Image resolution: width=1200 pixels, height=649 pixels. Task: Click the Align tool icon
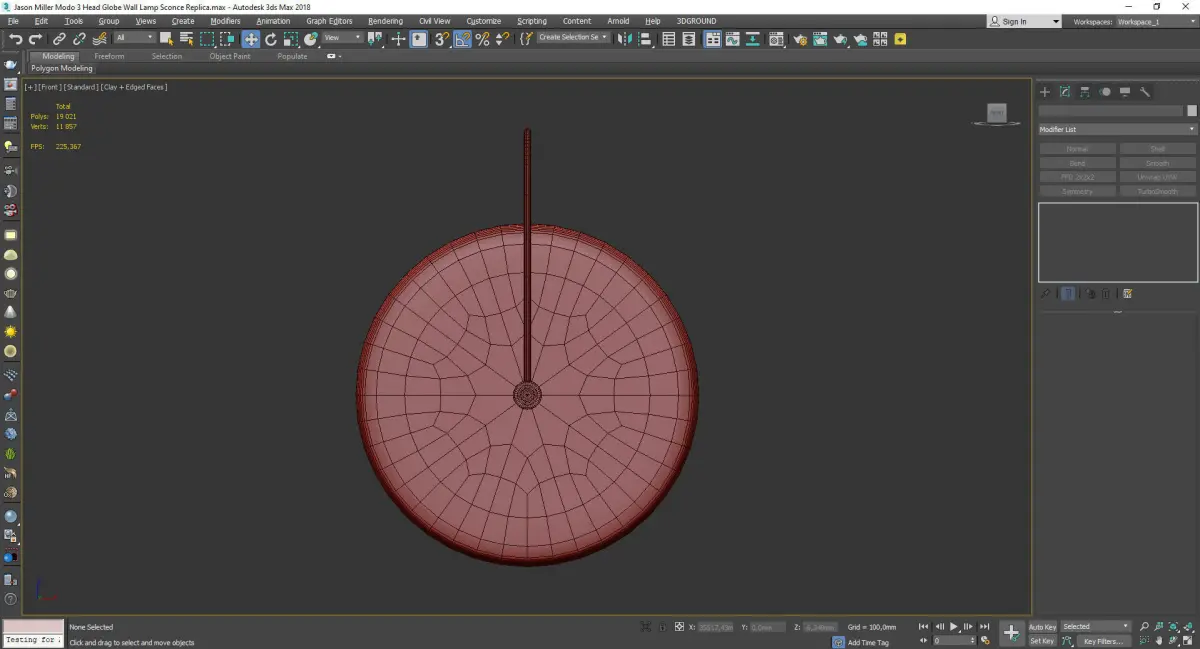click(x=645, y=39)
